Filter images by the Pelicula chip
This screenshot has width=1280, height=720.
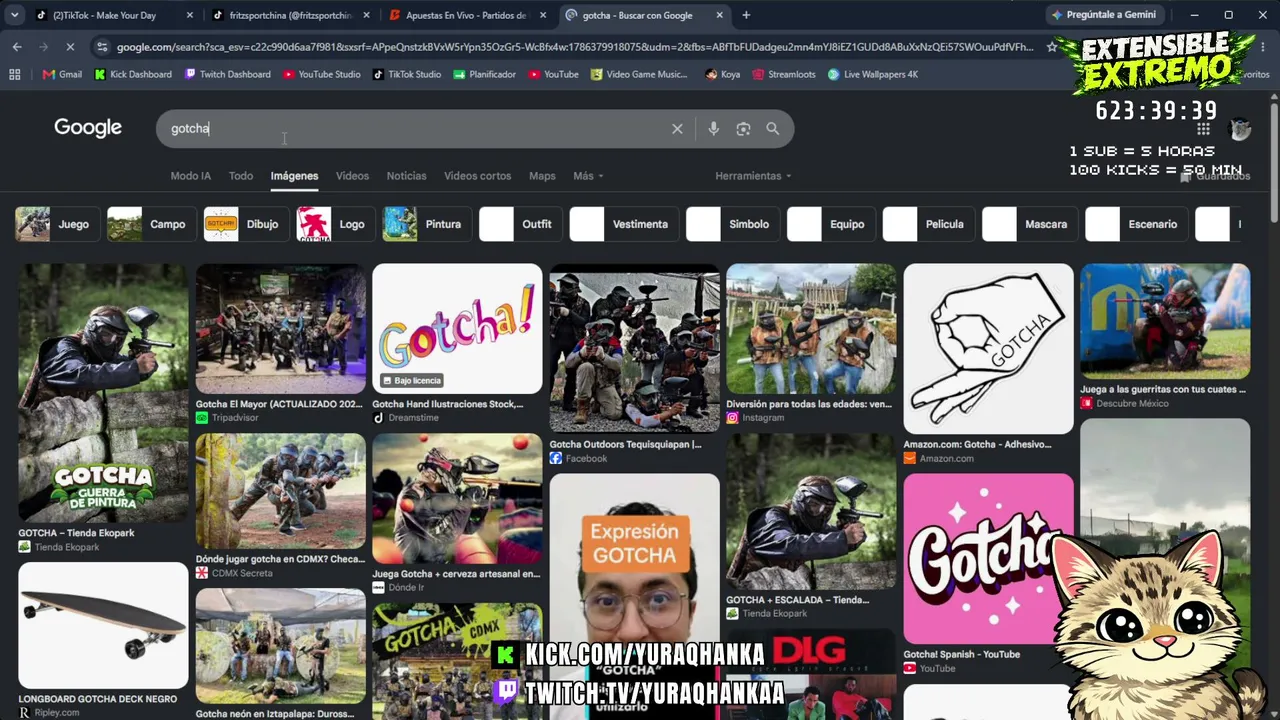(x=927, y=224)
